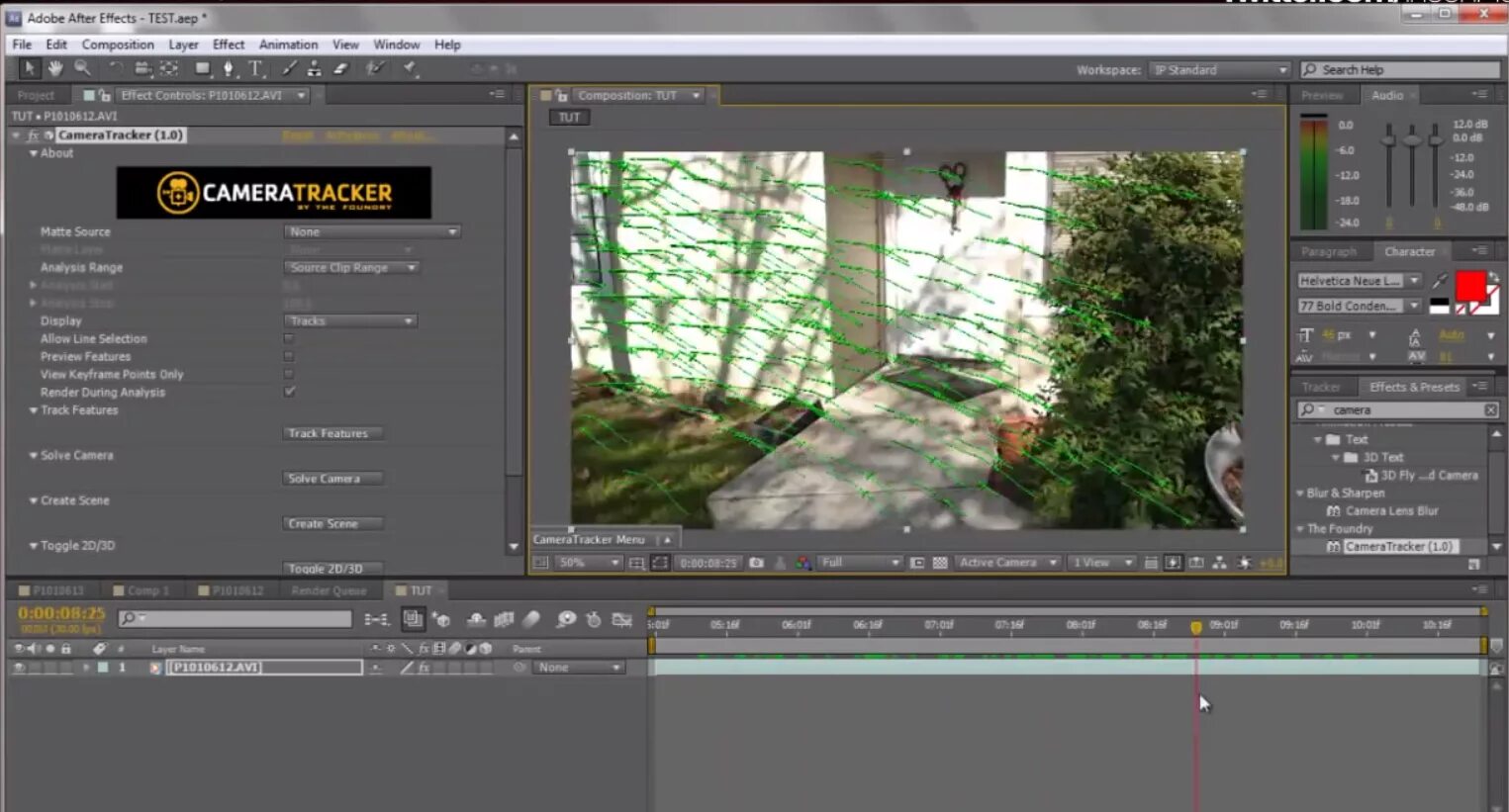Open the Animation menu

[288, 44]
